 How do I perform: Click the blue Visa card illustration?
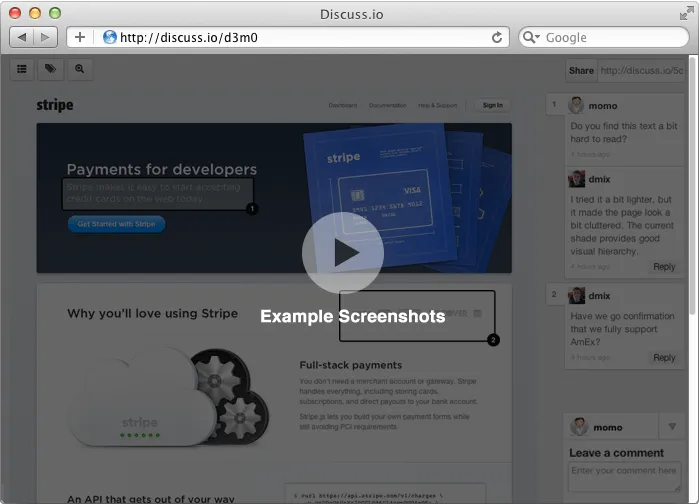(x=387, y=202)
